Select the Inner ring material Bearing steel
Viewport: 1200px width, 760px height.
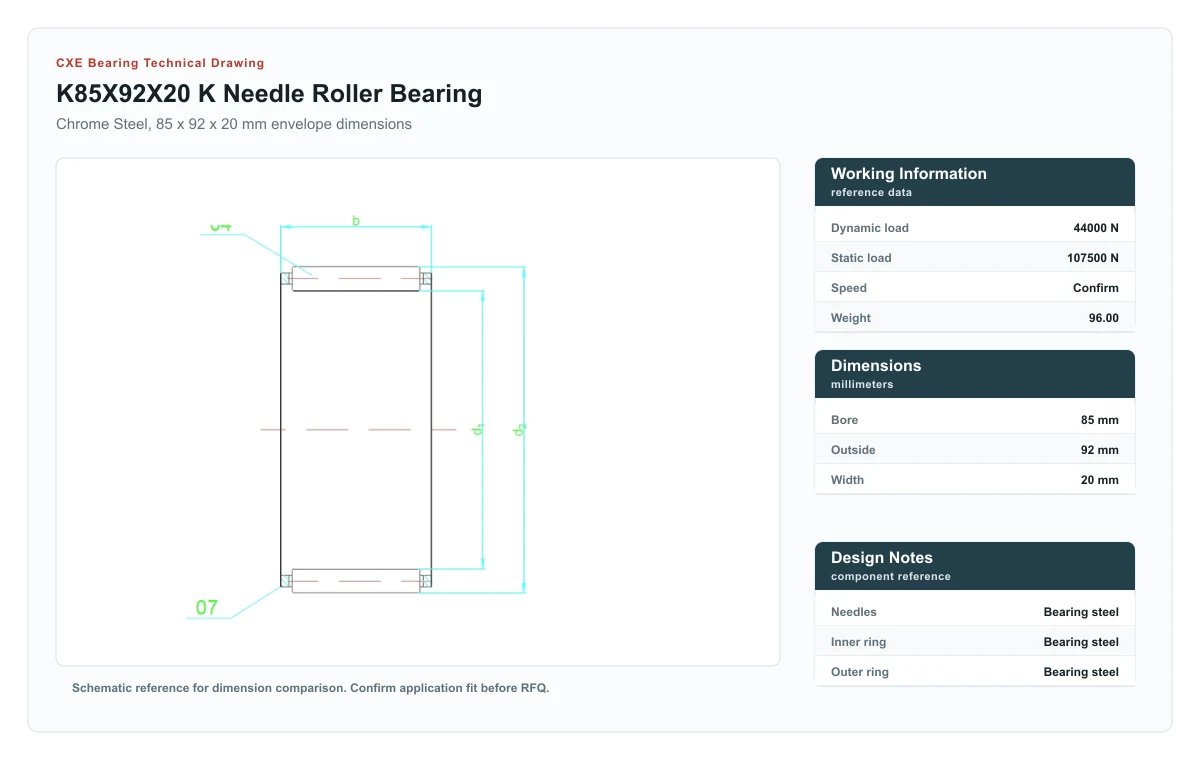point(1081,642)
